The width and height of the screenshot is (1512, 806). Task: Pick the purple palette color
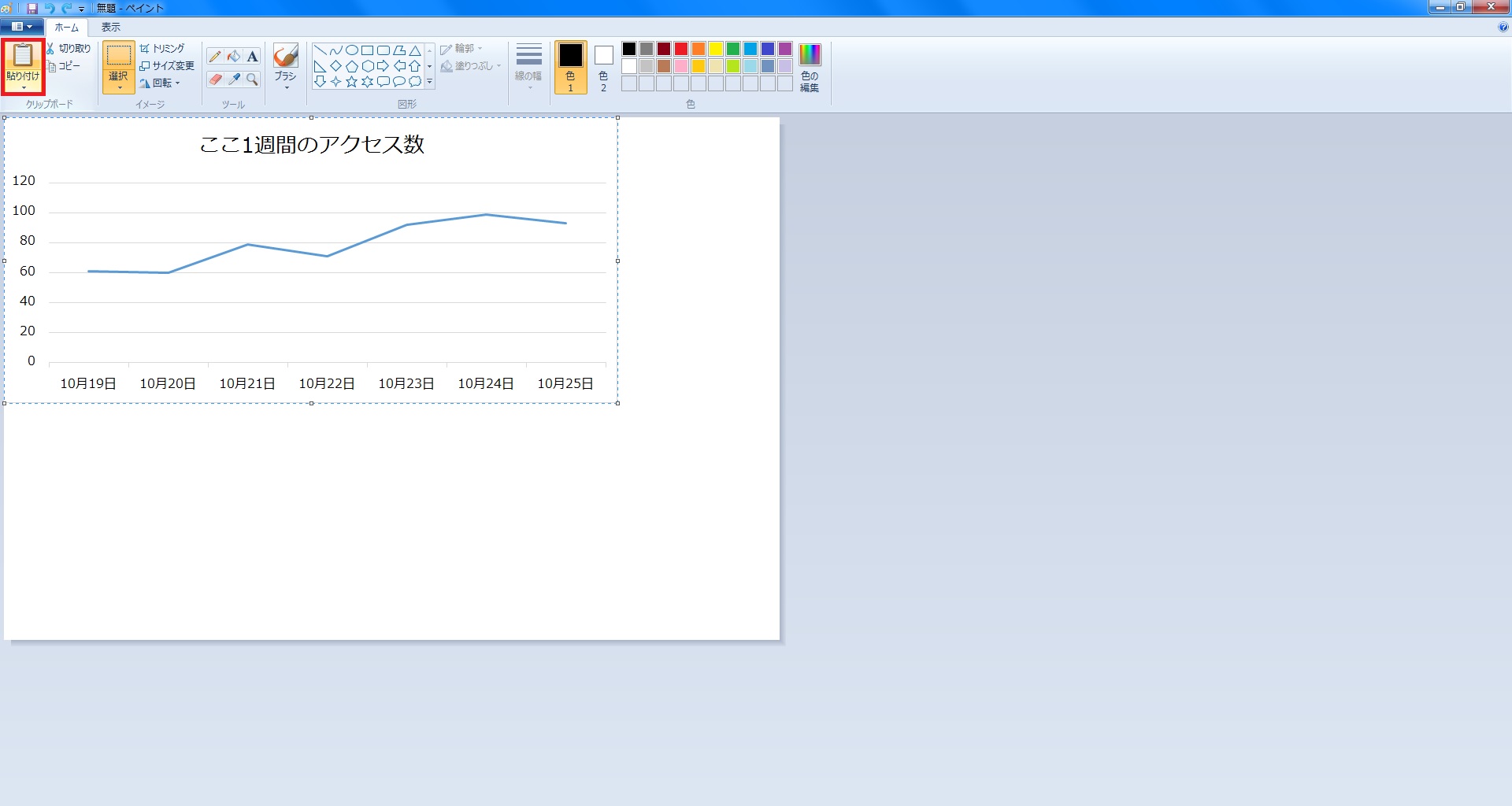(785, 49)
